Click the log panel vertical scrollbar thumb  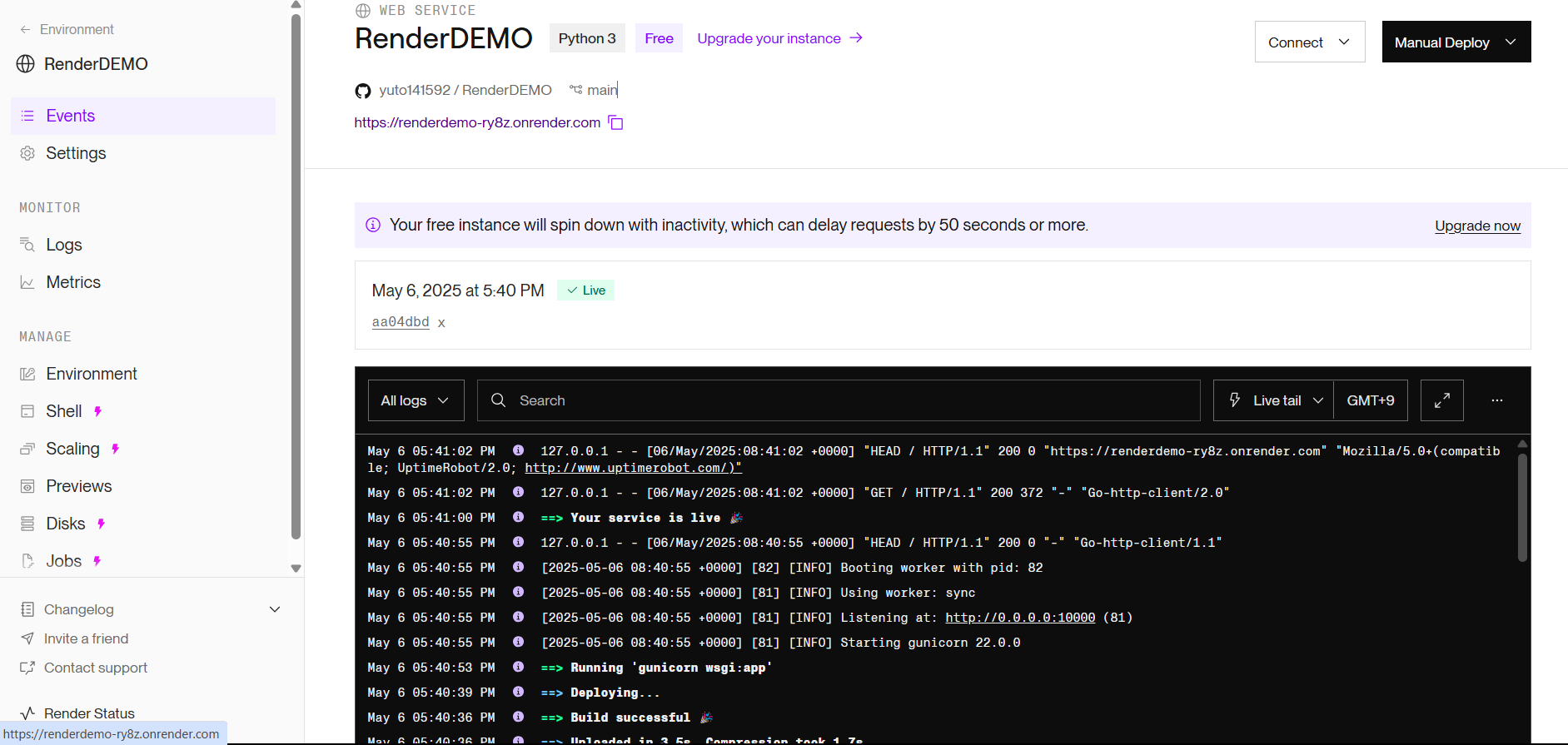[x=1522, y=508]
